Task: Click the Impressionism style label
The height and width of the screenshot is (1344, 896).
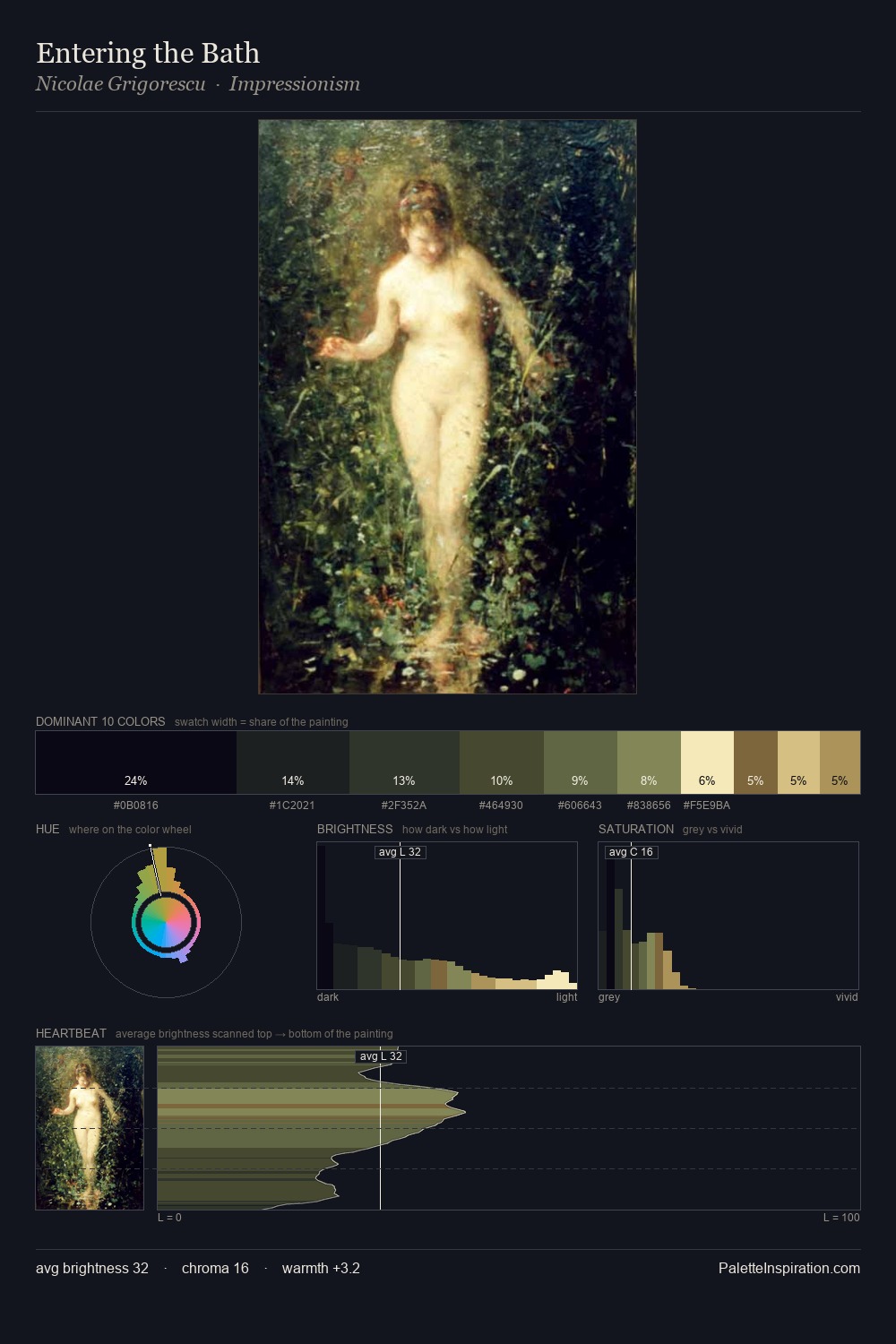Action: [x=295, y=84]
